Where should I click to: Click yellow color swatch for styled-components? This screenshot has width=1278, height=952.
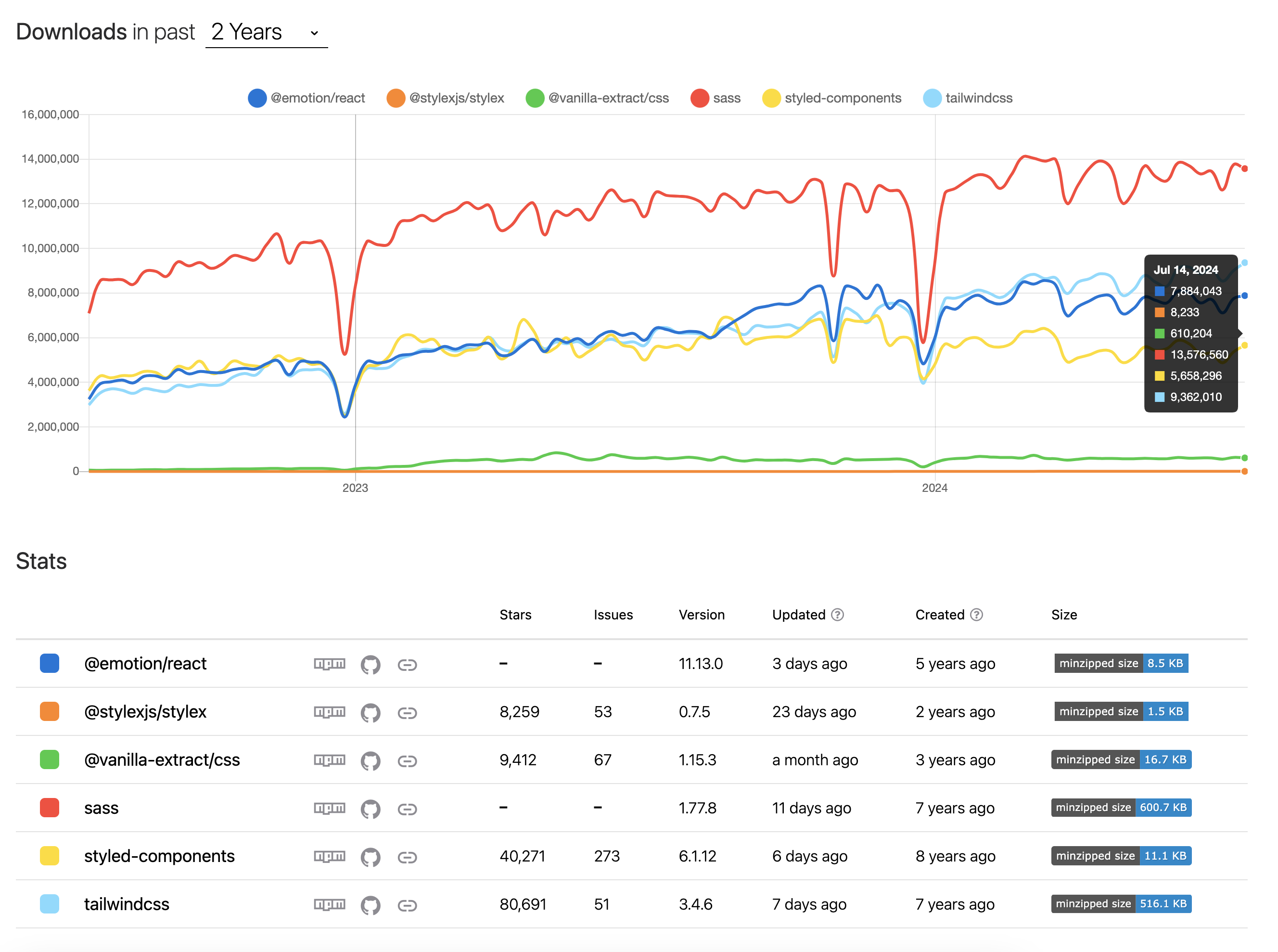tap(50, 856)
